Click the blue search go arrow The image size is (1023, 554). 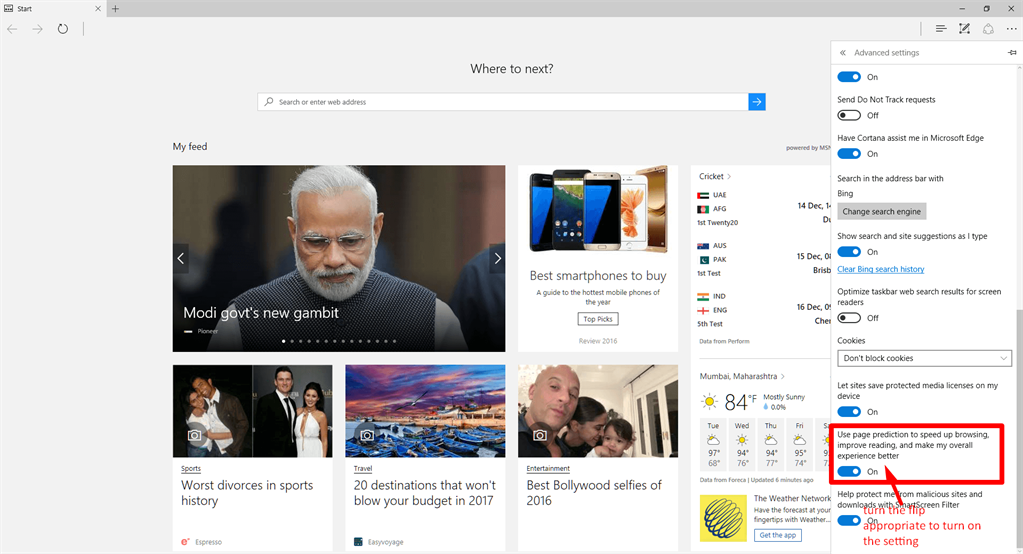pyautogui.click(x=757, y=102)
